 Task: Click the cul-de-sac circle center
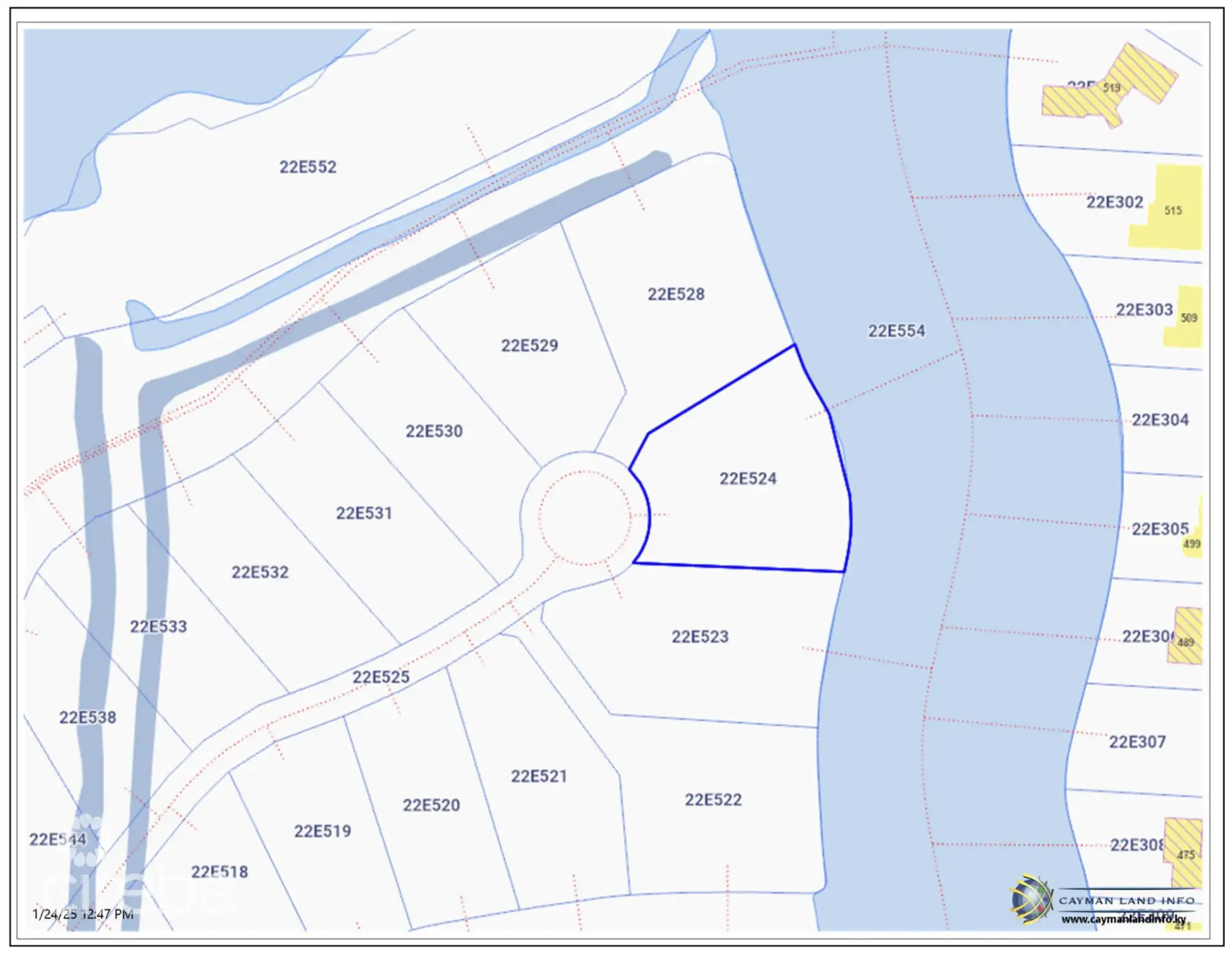(x=585, y=517)
